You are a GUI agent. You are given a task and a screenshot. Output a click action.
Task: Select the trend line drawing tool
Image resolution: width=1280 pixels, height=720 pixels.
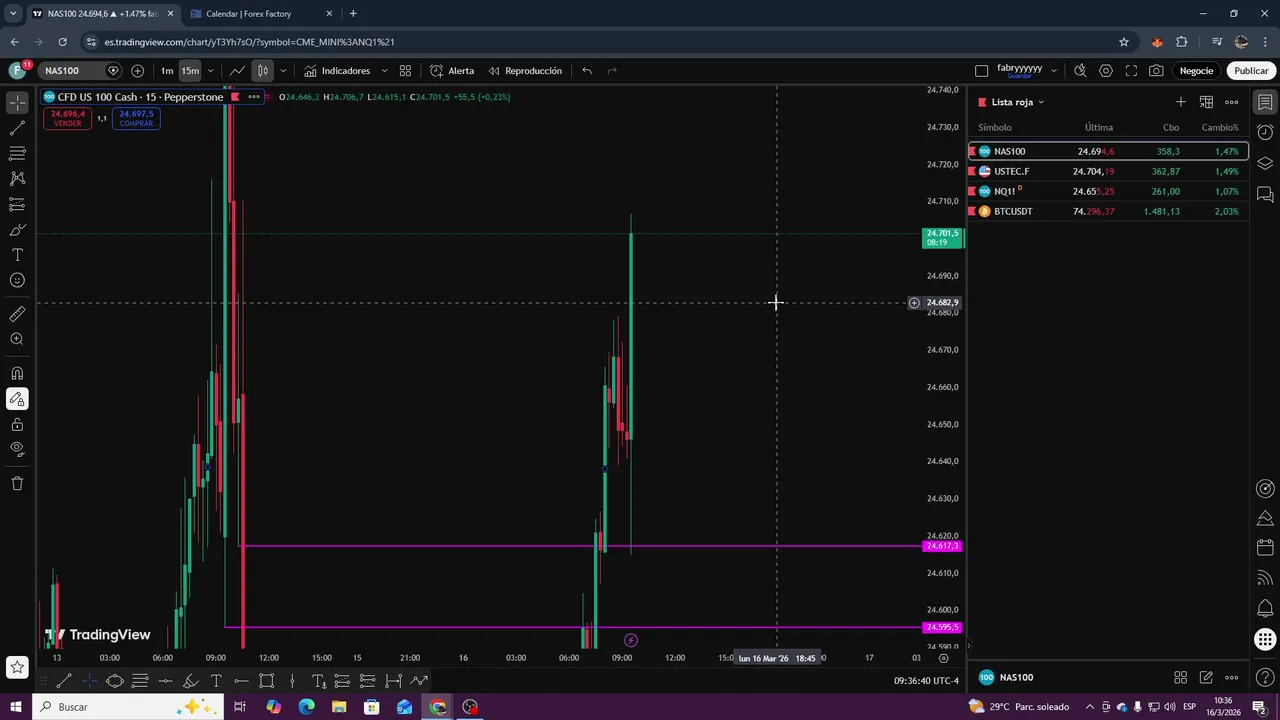(x=17, y=128)
